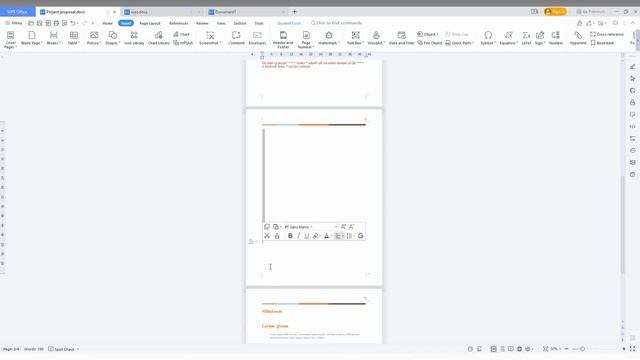This screenshot has width=640, height=360.
Task: Click the Format Painter in floating toolbar
Action: click(277, 236)
